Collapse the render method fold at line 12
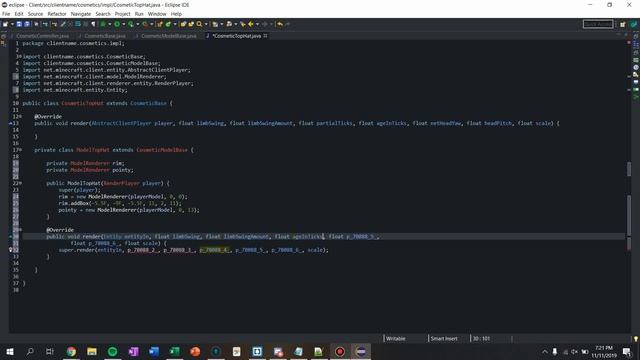The height and width of the screenshot is (360, 640). (x=20, y=116)
